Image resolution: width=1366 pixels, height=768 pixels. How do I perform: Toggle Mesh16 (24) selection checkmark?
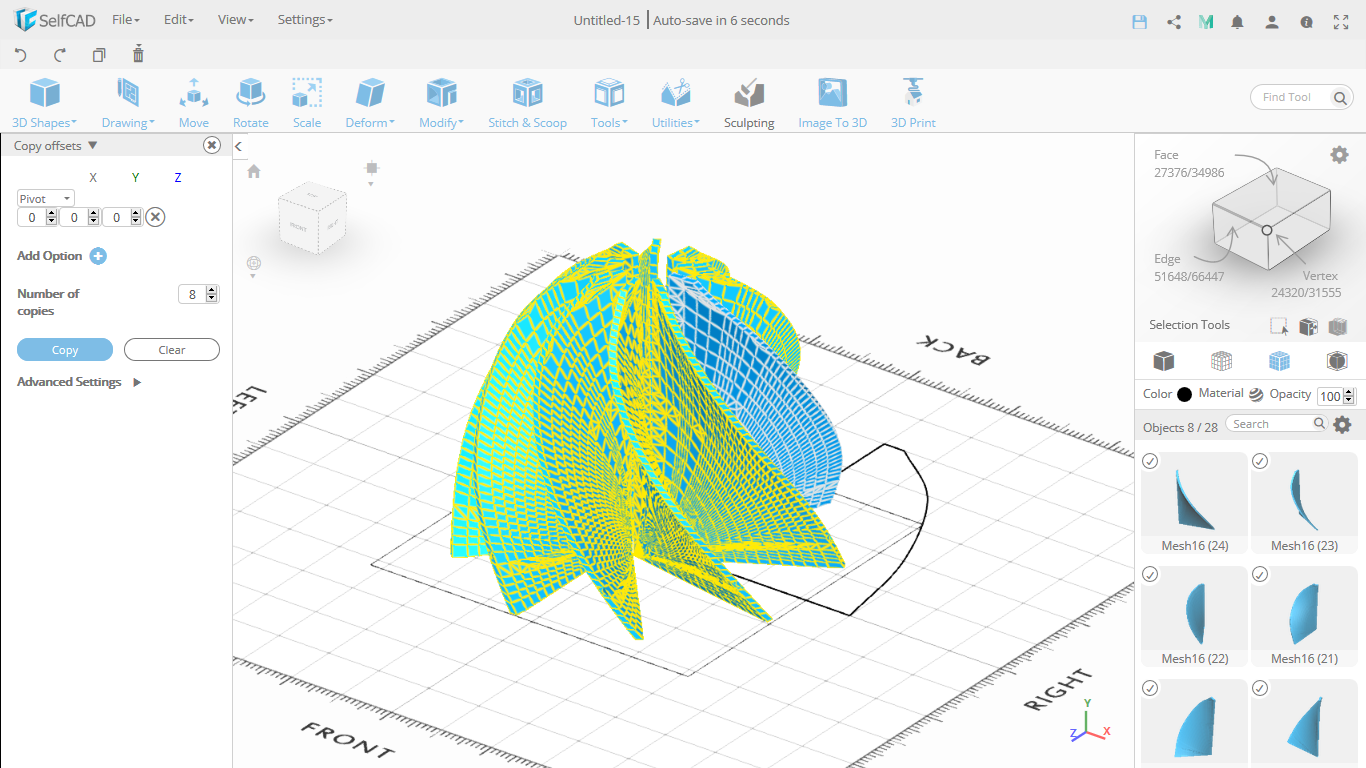click(1150, 461)
